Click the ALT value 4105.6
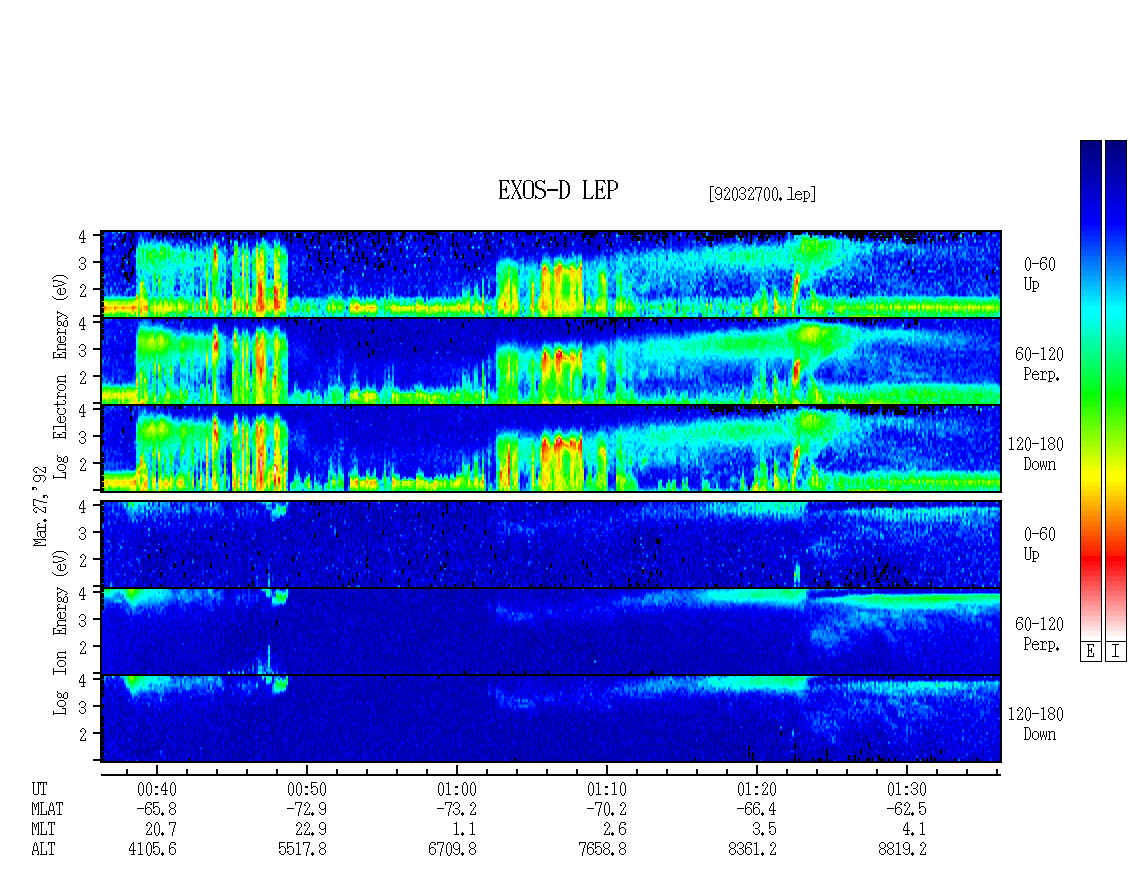The image size is (1130, 875). coord(153,850)
